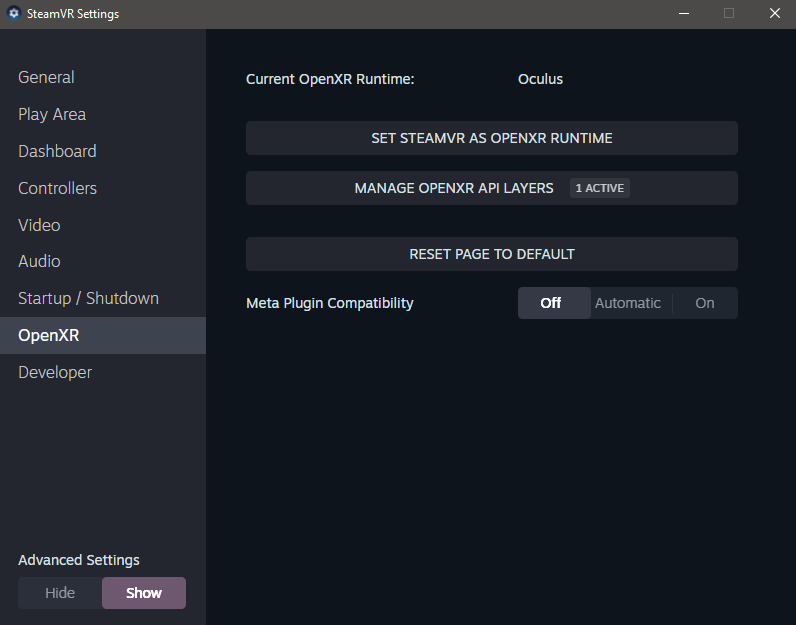Choose Automatic for Meta Plugin Compatibility
Screen dimensions: 796x625
(x=628, y=303)
